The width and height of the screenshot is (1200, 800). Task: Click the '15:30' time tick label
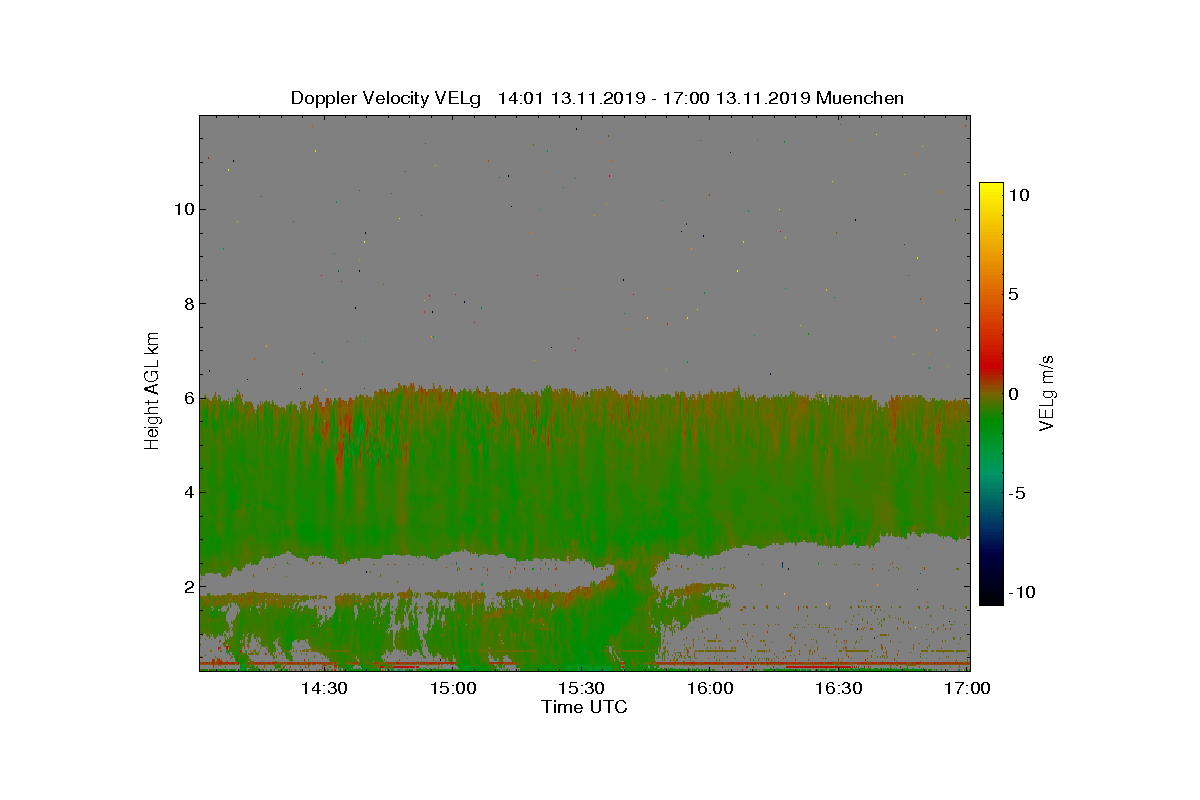(x=581, y=688)
